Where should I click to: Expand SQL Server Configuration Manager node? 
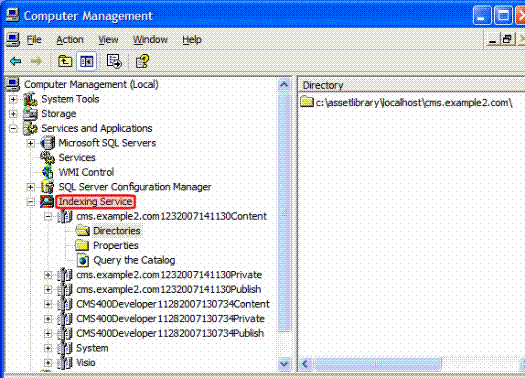[30, 187]
